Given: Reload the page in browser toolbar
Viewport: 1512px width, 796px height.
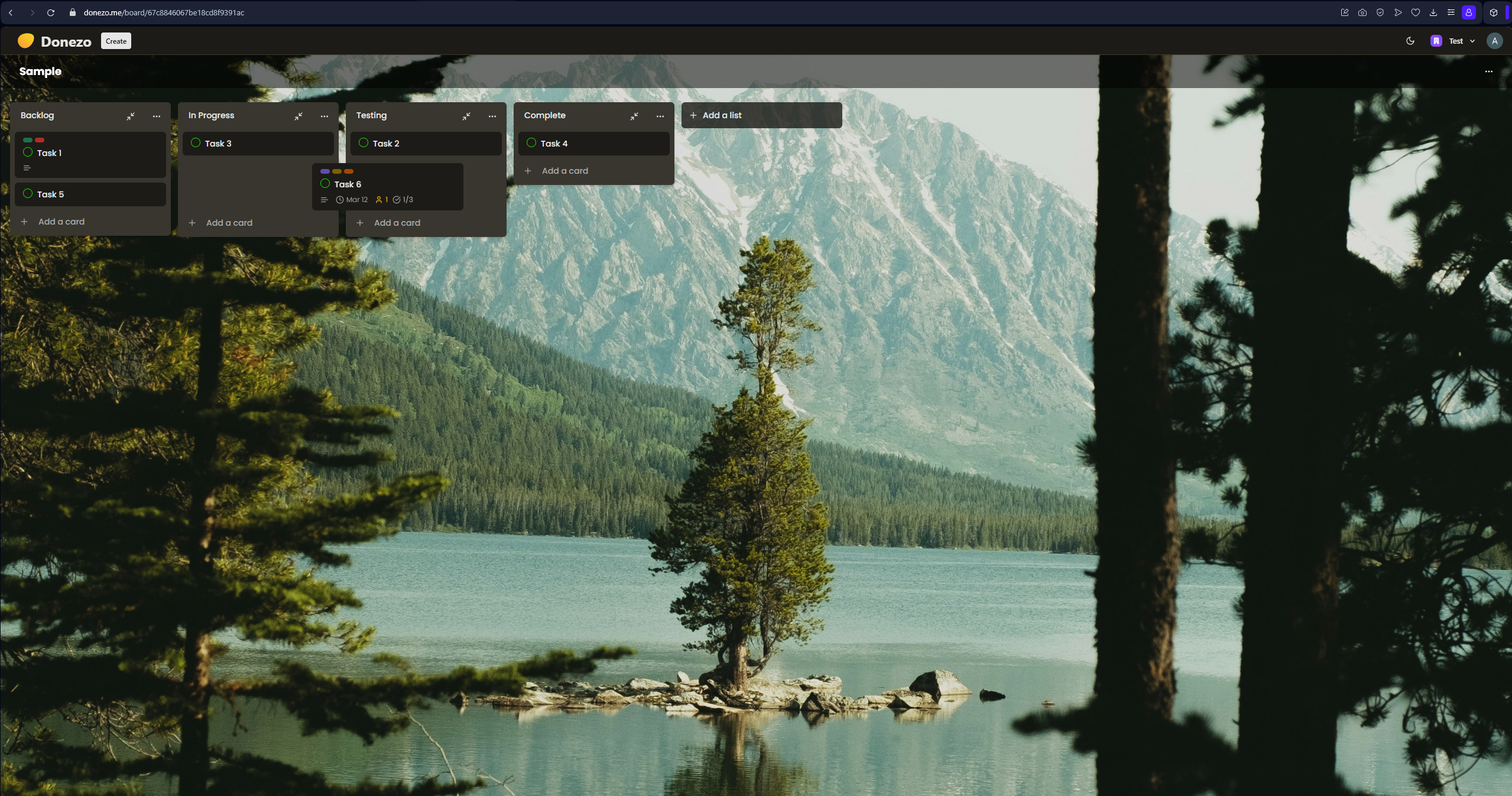Looking at the screenshot, I should 51,12.
